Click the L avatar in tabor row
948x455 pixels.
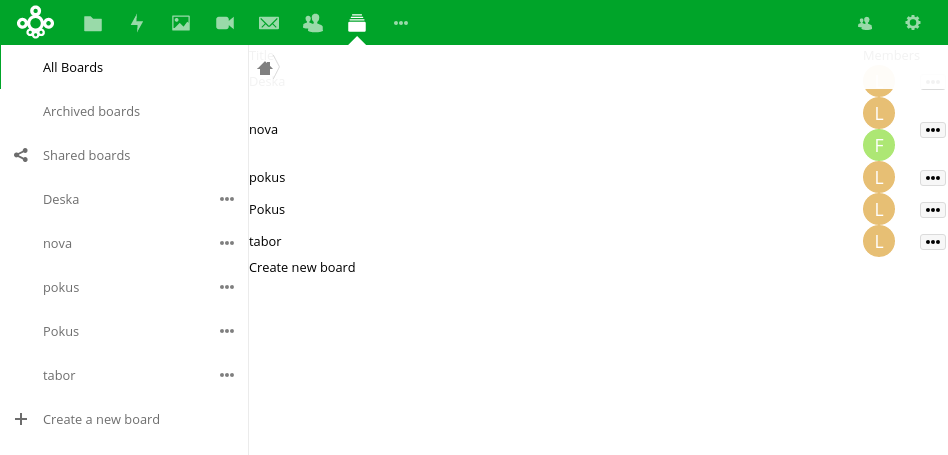pyautogui.click(x=878, y=241)
